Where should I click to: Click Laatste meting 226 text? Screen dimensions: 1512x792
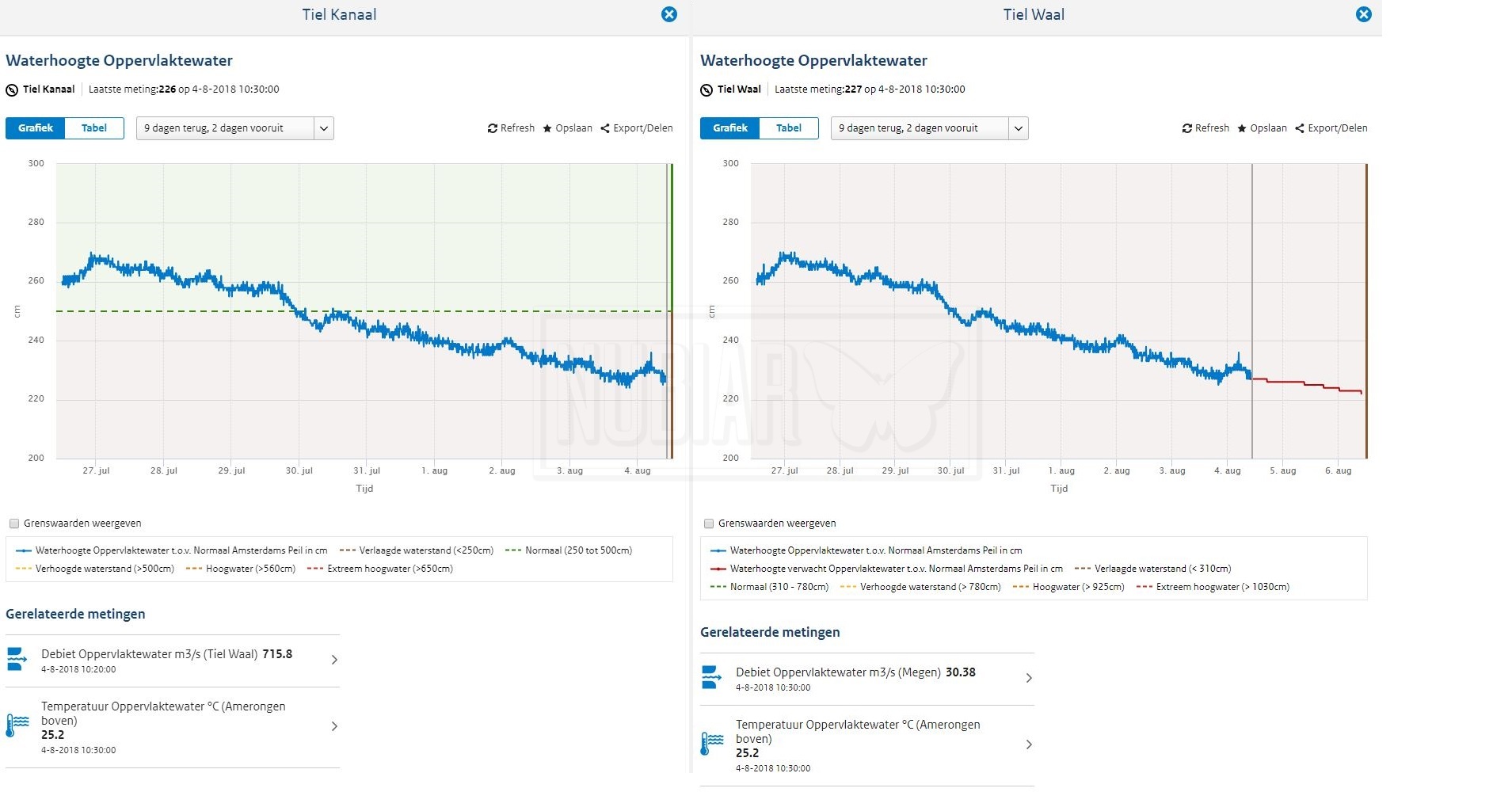click(184, 89)
